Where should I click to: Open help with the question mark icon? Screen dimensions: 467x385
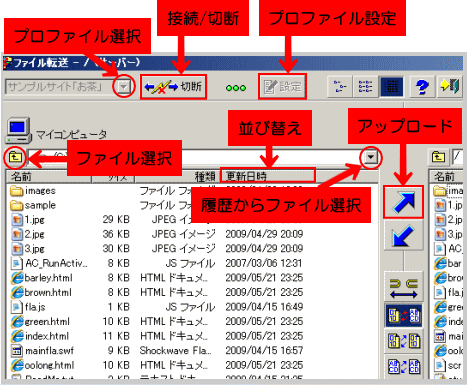point(422,87)
